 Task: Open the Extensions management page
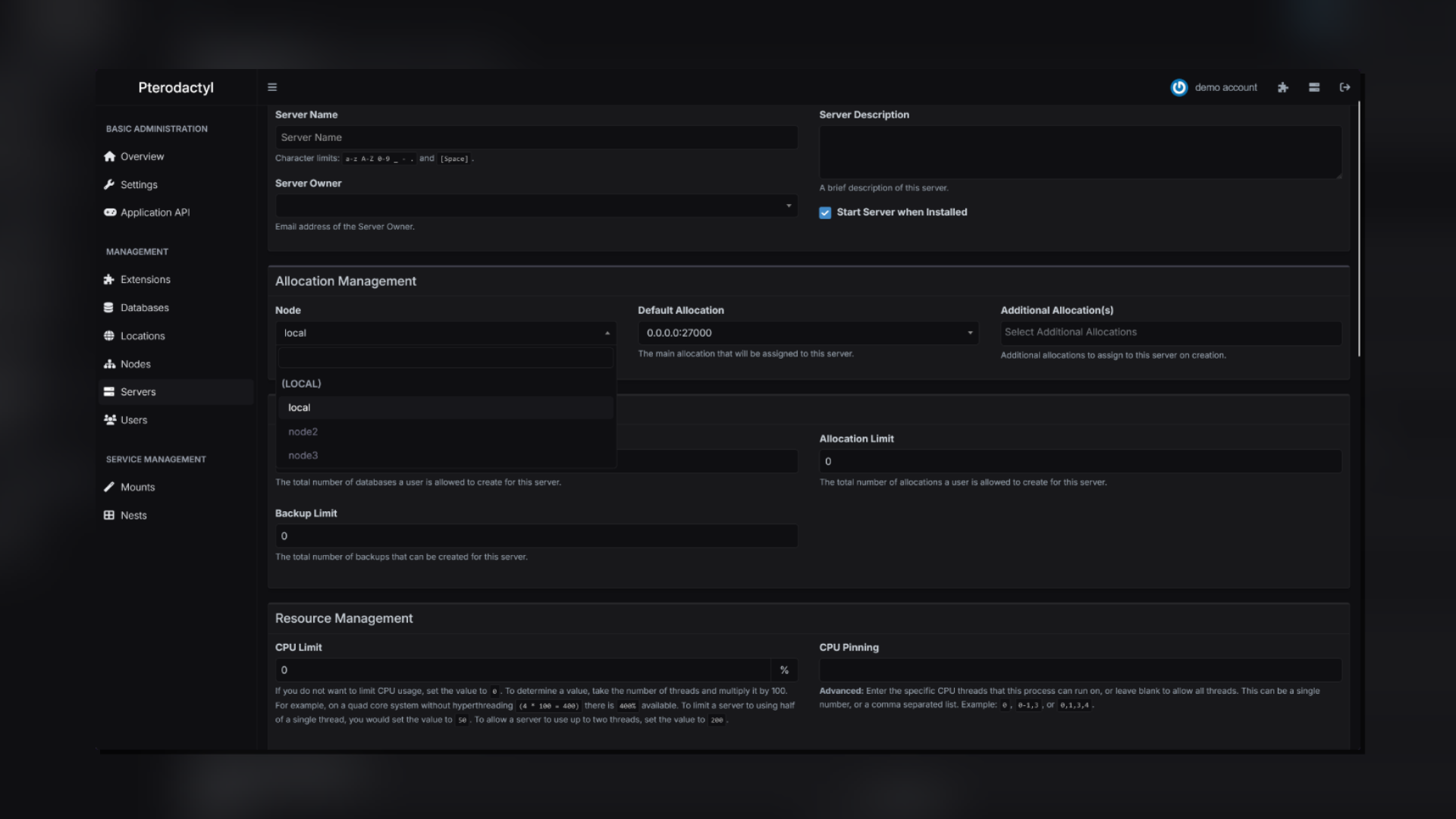[145, 279]
